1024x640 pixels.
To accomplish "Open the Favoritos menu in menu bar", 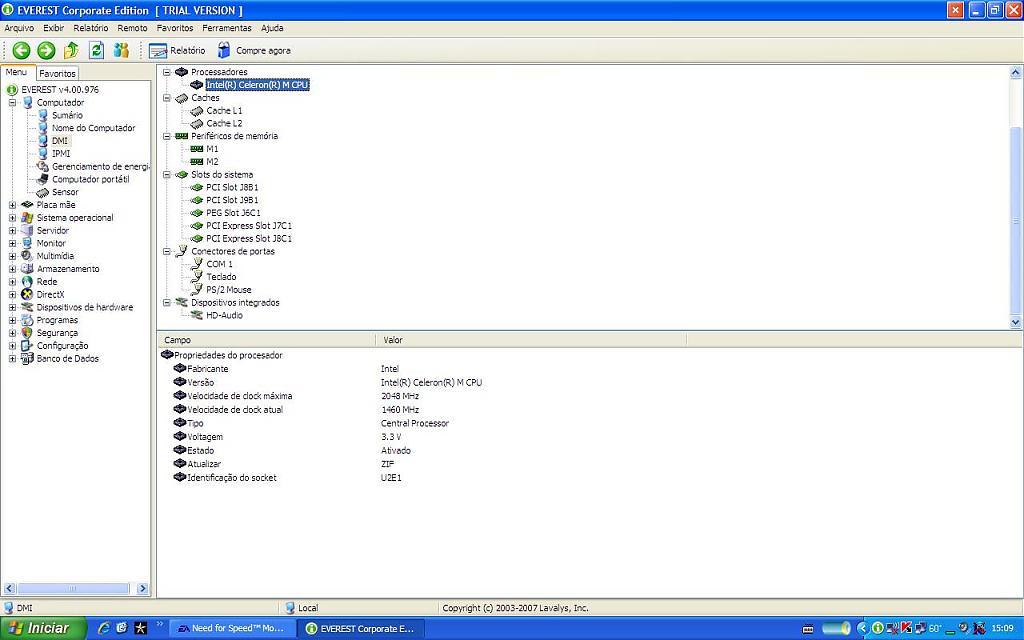I will click(175, 28).
